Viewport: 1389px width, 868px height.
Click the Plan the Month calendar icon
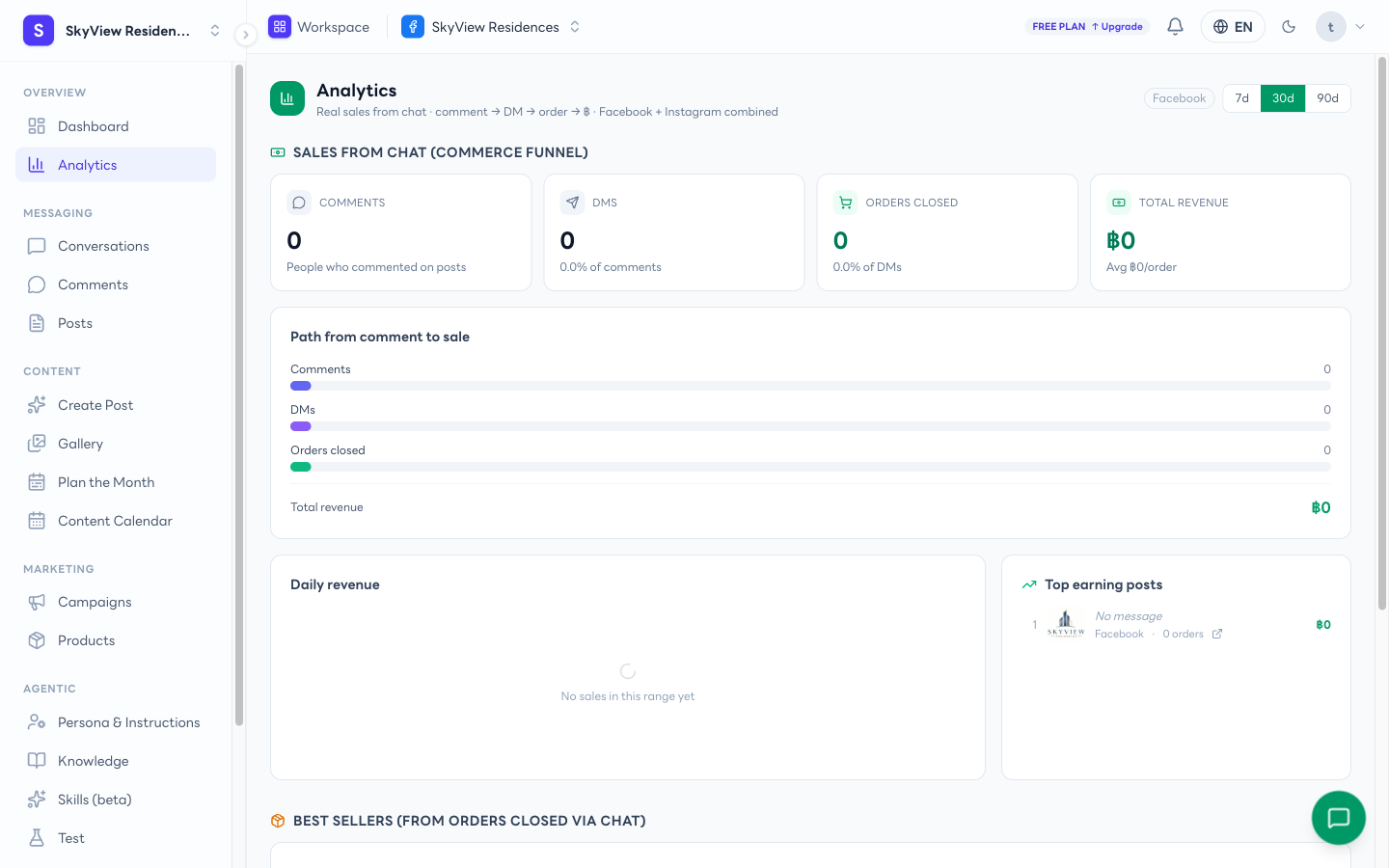(37, 482)
